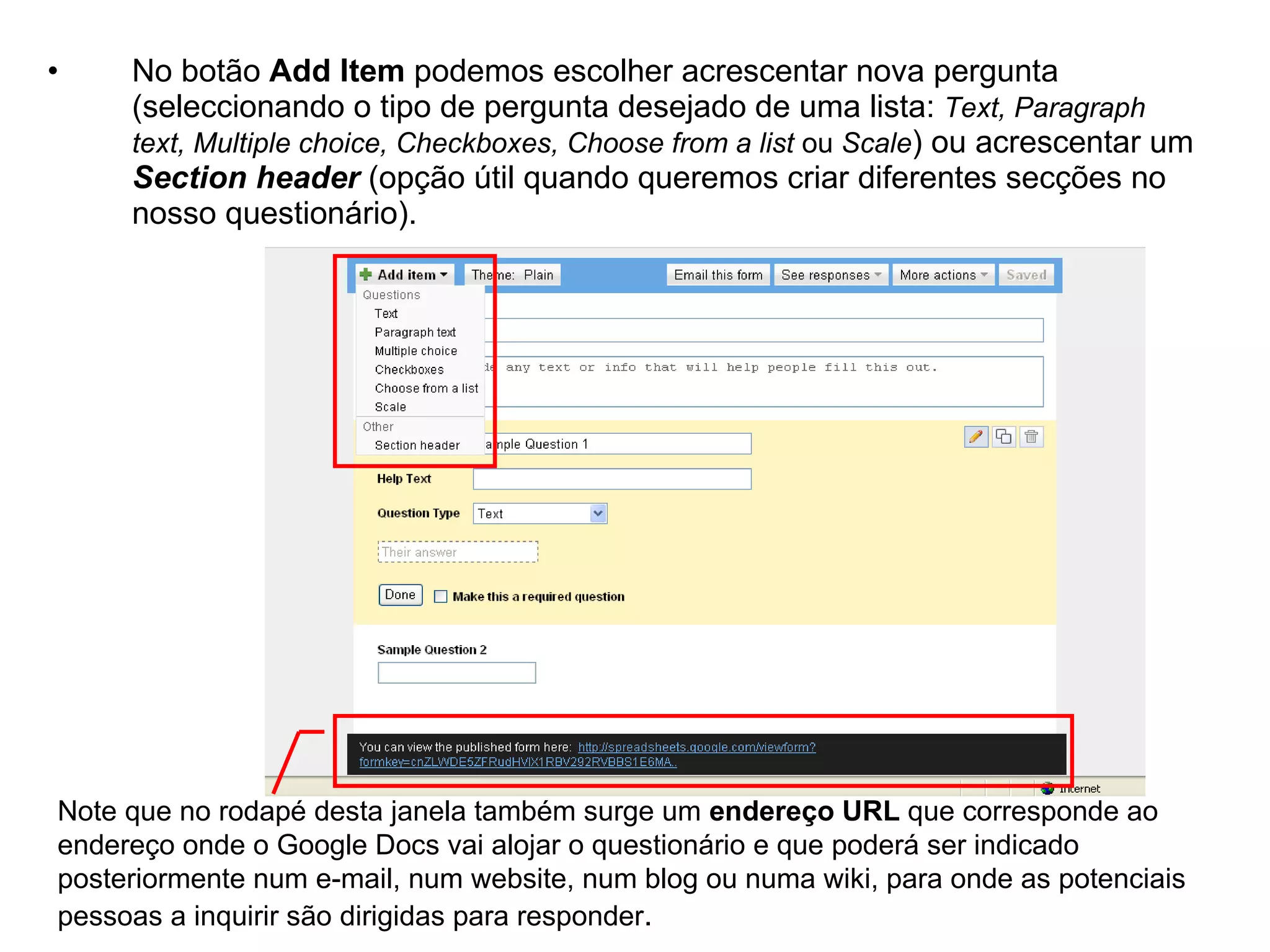Click the Sample Question 2 label
Screen dimensions: 1270x952
click(432, 650)
